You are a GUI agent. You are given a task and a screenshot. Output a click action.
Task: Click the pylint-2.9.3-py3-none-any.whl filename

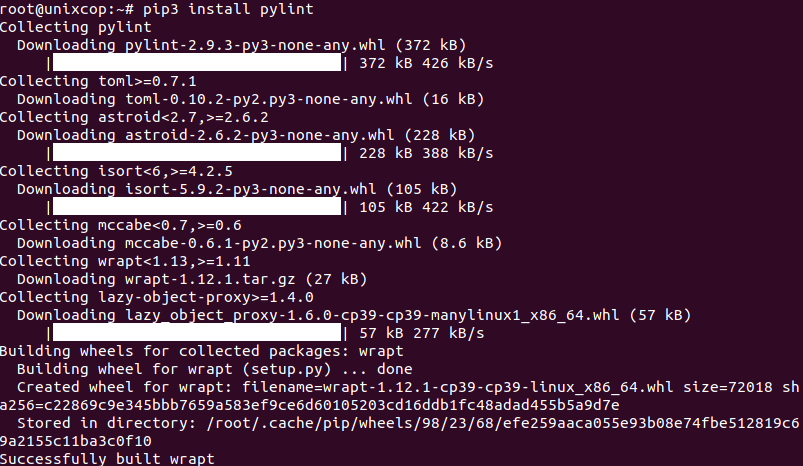255,46
